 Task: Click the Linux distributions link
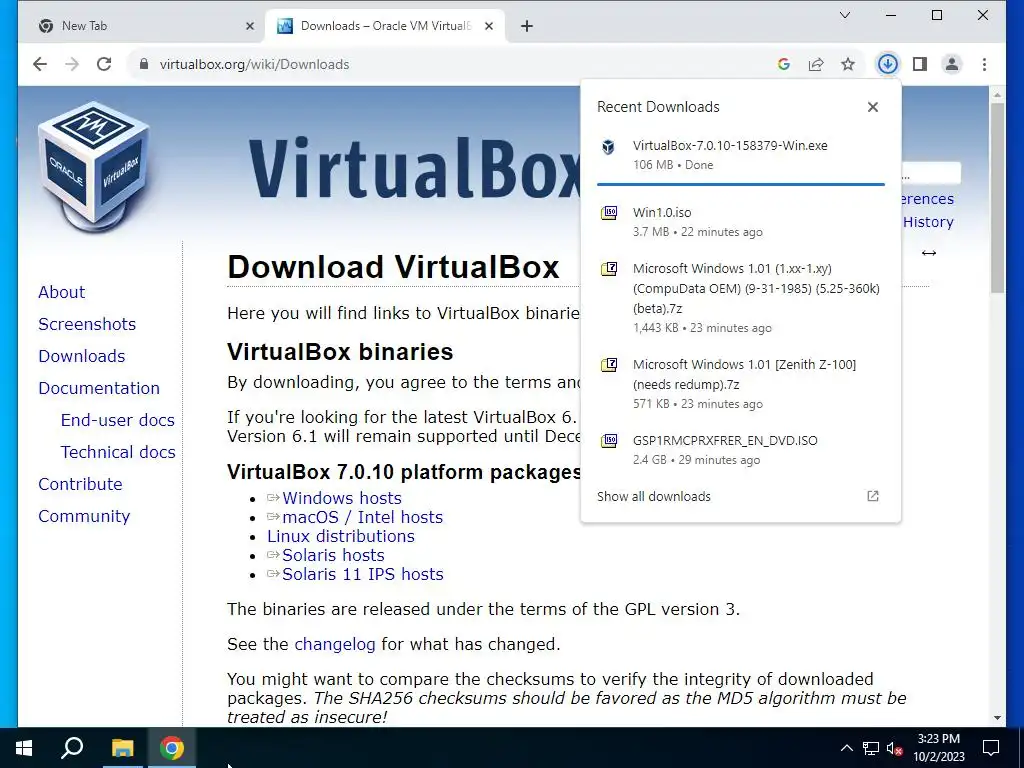pos(341,536)
